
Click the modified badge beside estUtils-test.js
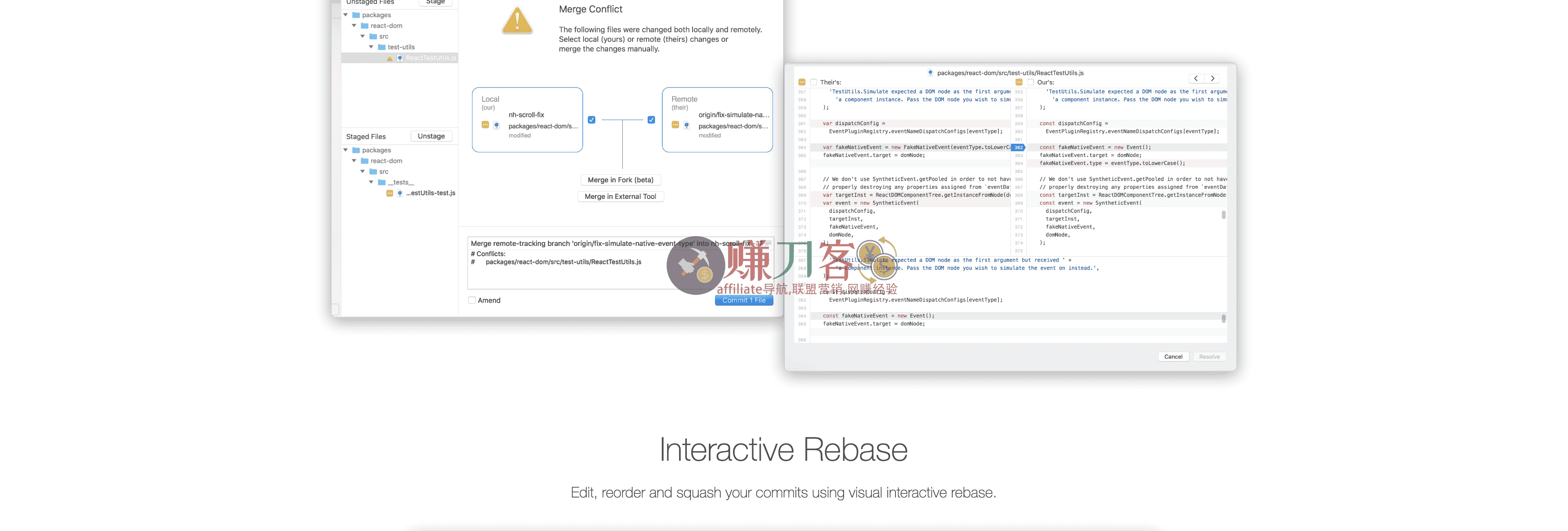[x=390, y=193]
